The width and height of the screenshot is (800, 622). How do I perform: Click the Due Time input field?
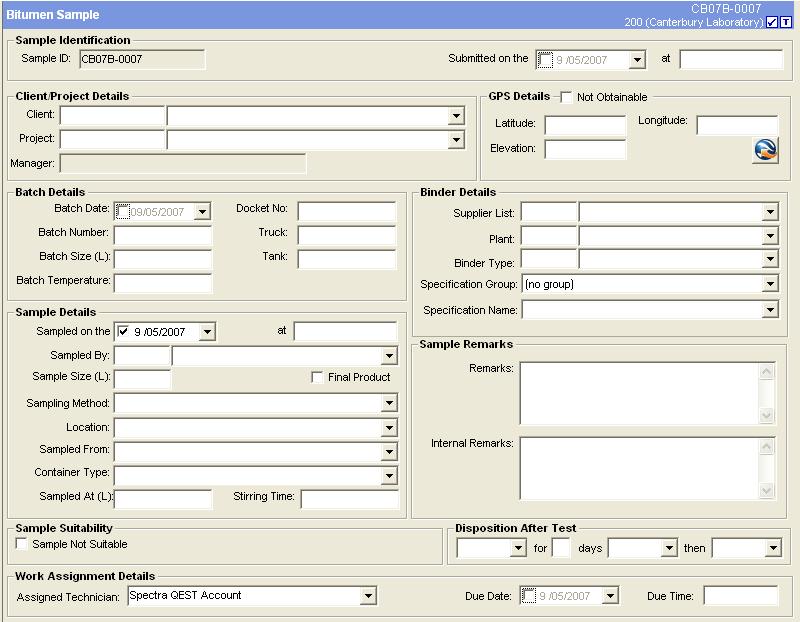point(740,596)
